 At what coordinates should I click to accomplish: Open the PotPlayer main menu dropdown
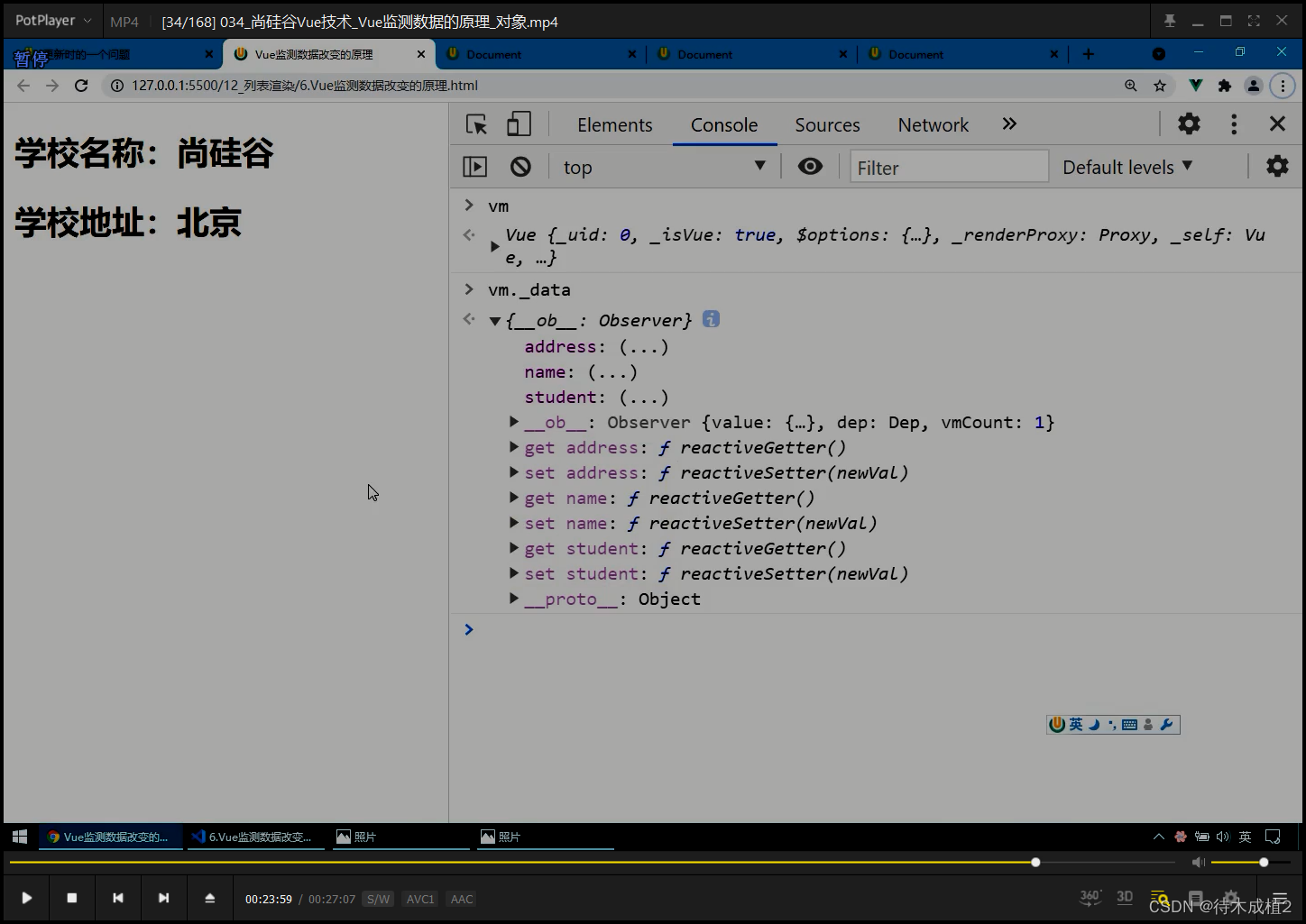point(52,21)
